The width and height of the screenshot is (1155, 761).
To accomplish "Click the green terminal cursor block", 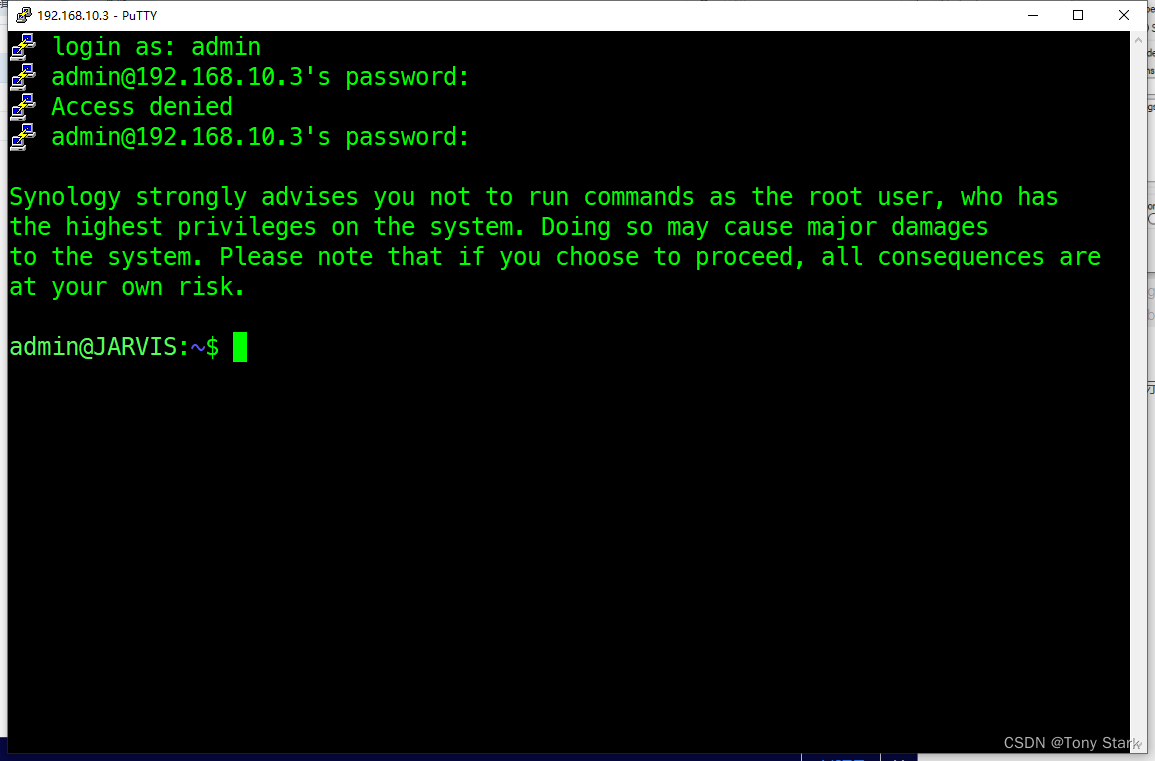I will 240,347.
